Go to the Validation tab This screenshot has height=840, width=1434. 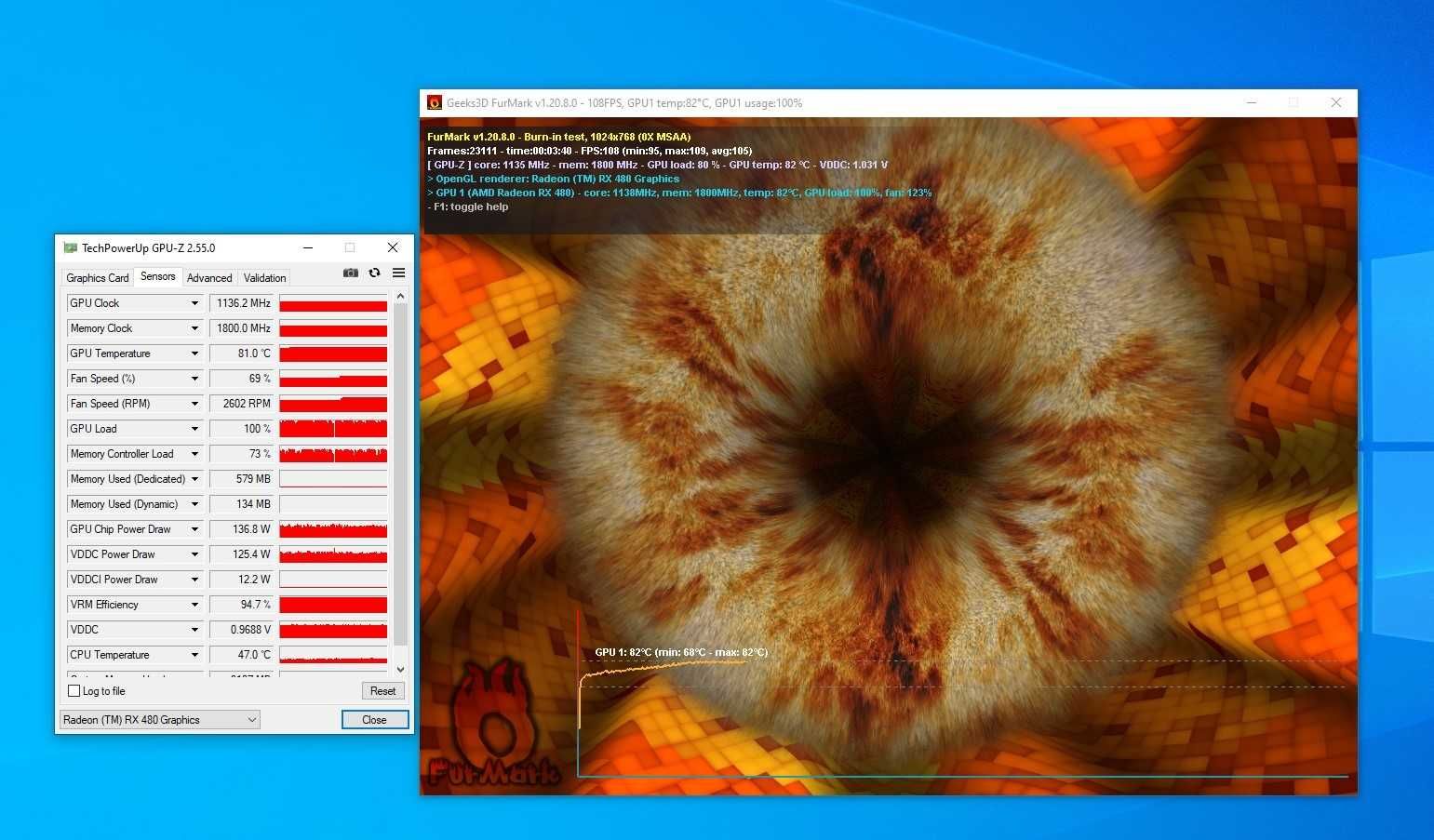264,278
